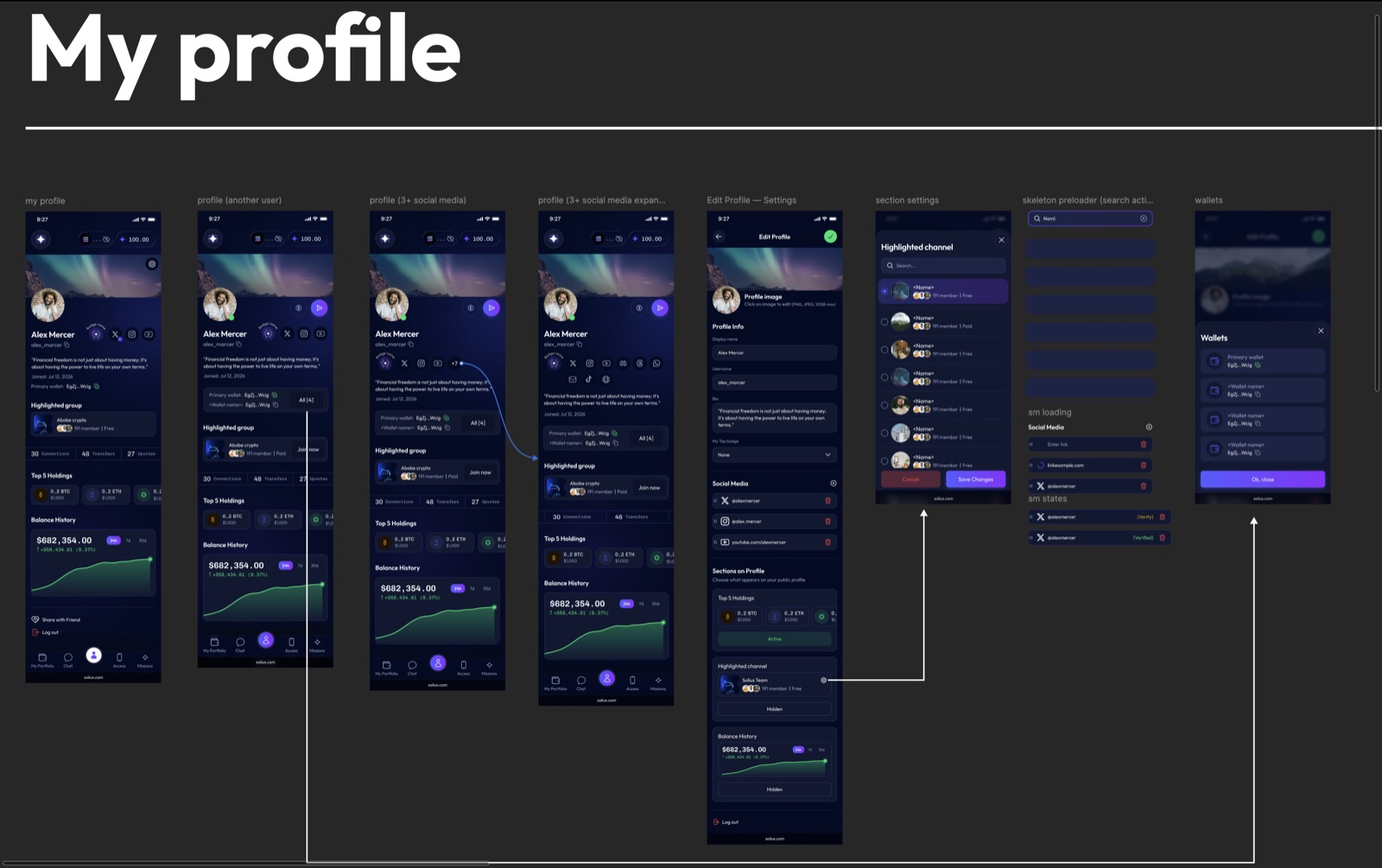This screenshot has height=868, width=1382.
Task: Click the 'wallets' frame title label
Action: [1208, 200]
